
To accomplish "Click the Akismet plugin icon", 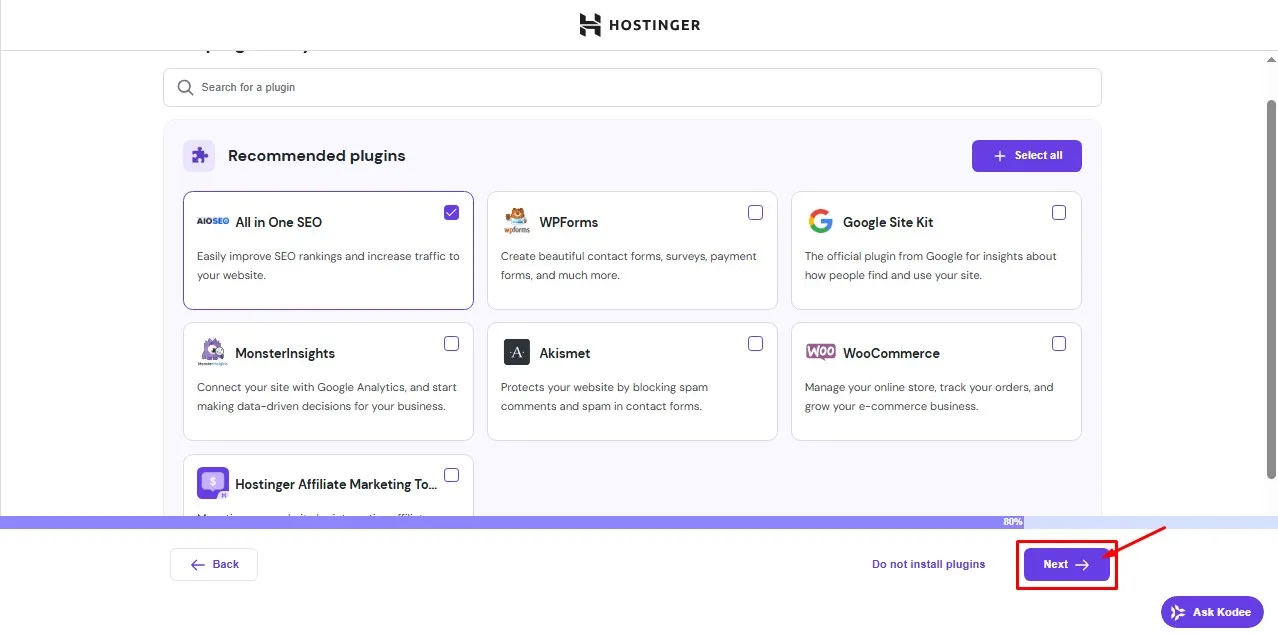I will pyautogui.click(x=516, y=352).
